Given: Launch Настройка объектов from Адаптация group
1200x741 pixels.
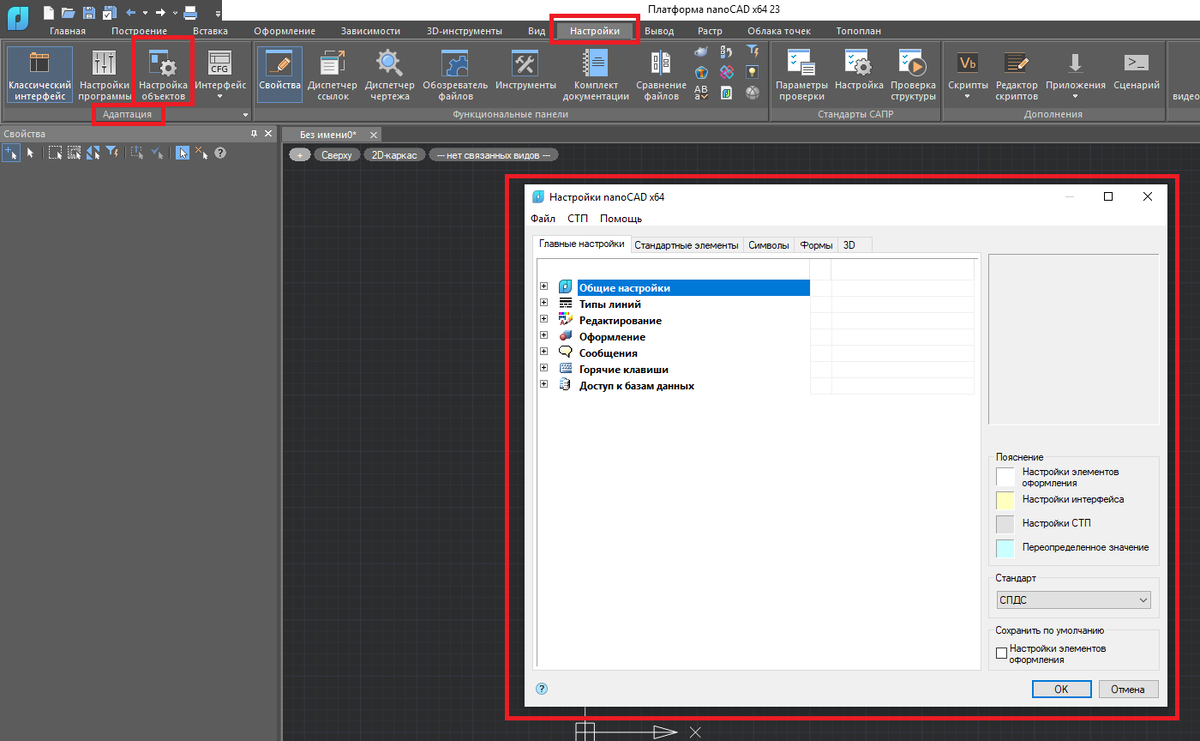Looking at the screenshot, I should click(x=163, y=75).
